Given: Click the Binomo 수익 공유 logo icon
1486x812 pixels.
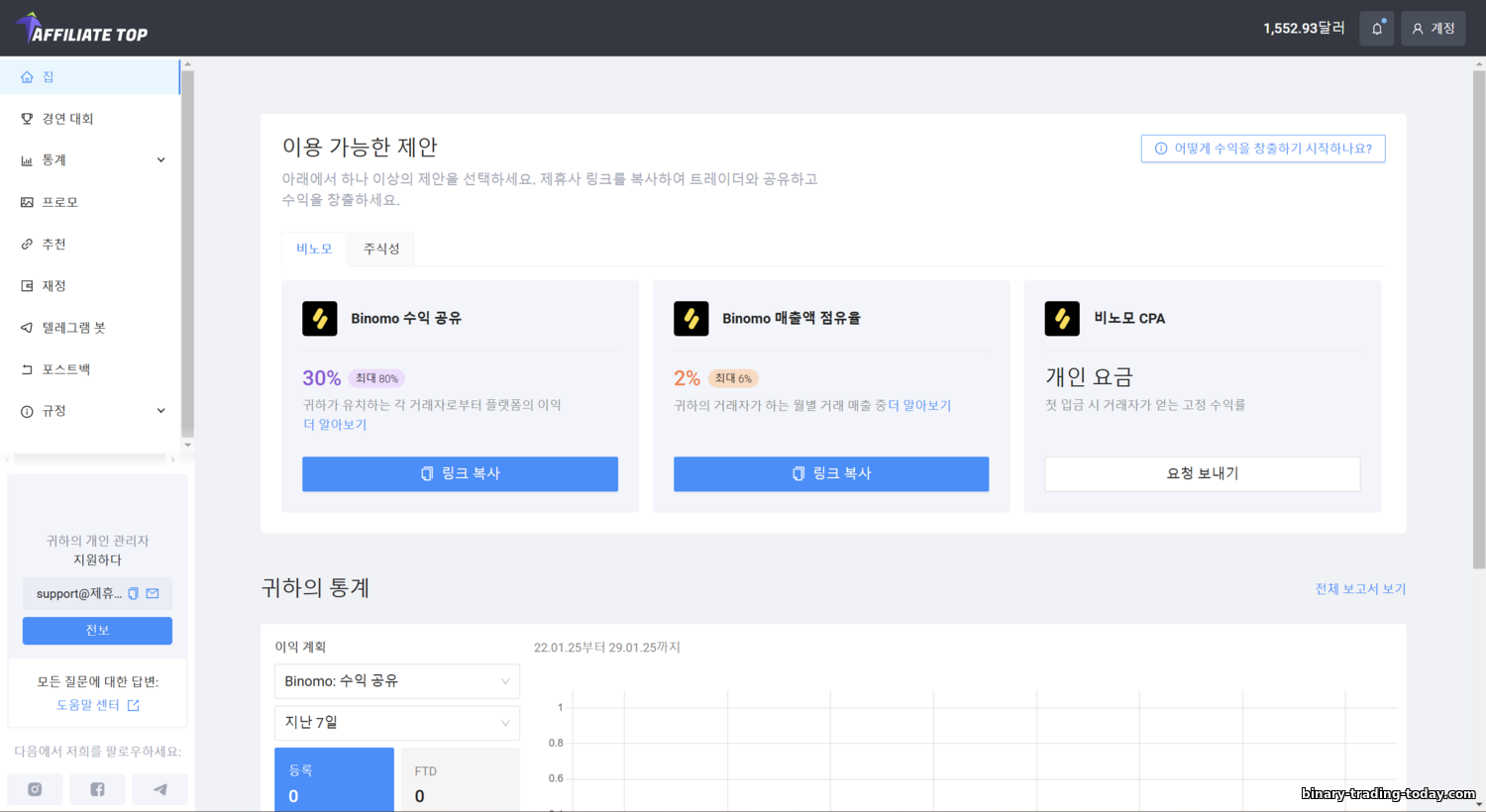Looking at the screenshot, I should coord(320,319).
